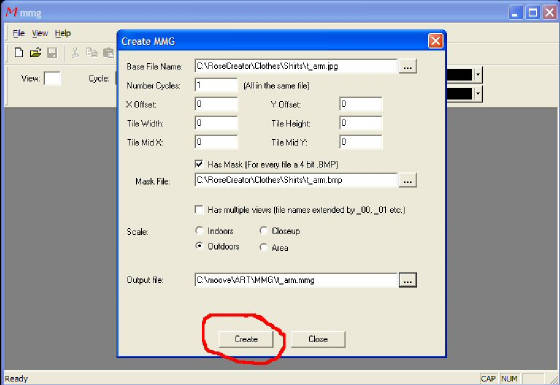Click the Open folder toolbar icon
Viewport: 560px width, 385px height.
click(x=35, y=53)
